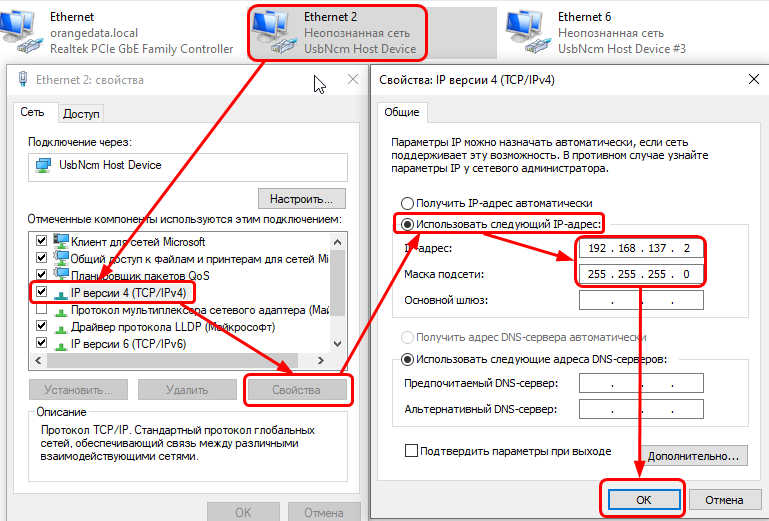Click the Основной шлюз gateway field
769x521 pixels.
pyautogui.click(x=640, y=301)
